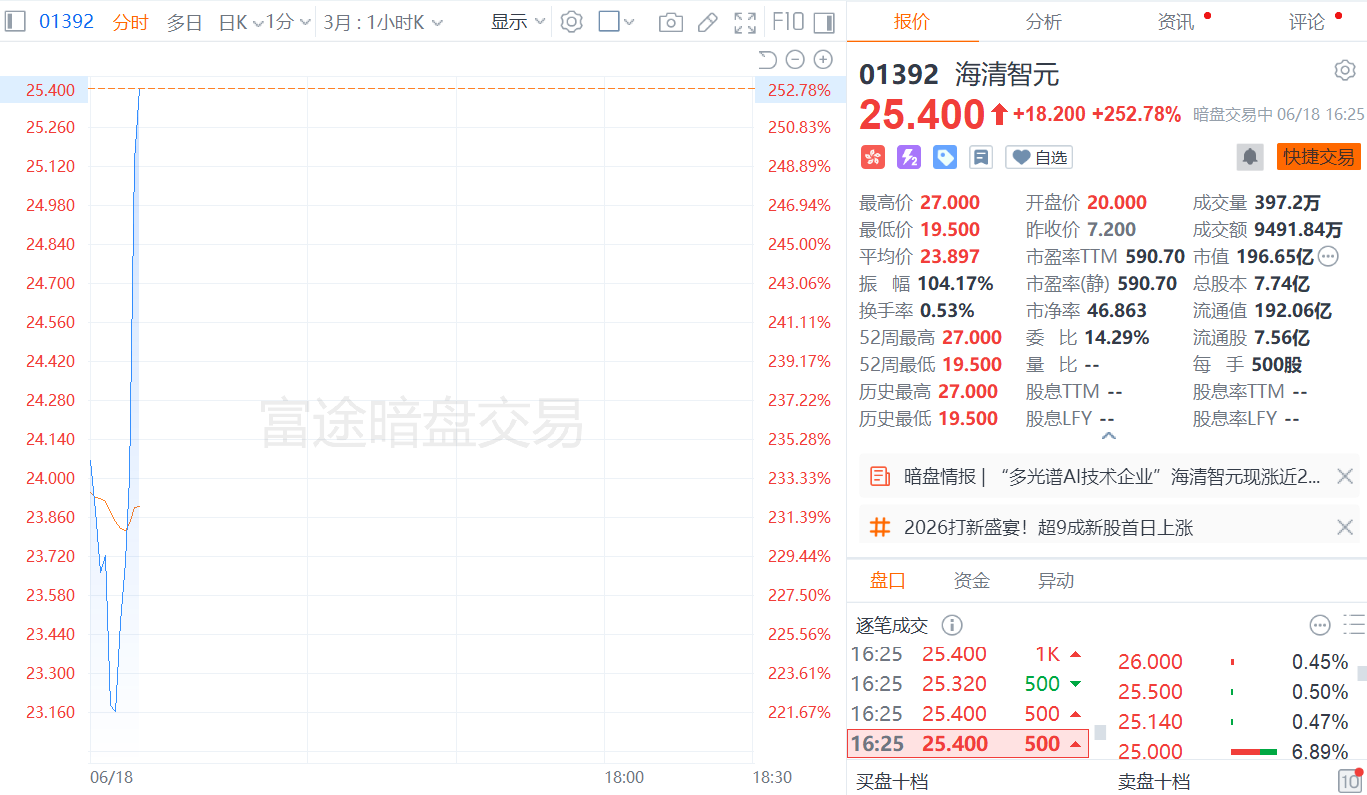The image size is (1367, 795).
Task: Select the 评论 tab
Action: [1307, 22]
